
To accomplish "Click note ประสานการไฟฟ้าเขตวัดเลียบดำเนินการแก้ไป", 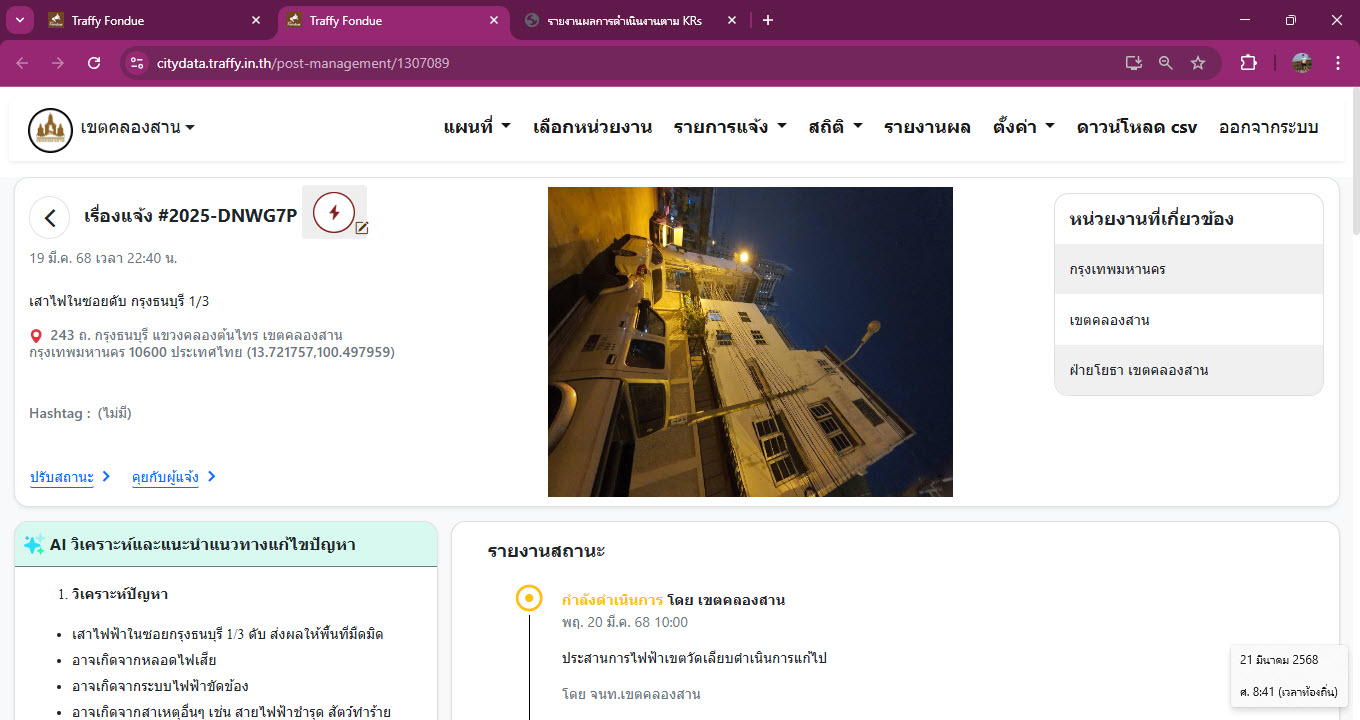I will point(694,658).
